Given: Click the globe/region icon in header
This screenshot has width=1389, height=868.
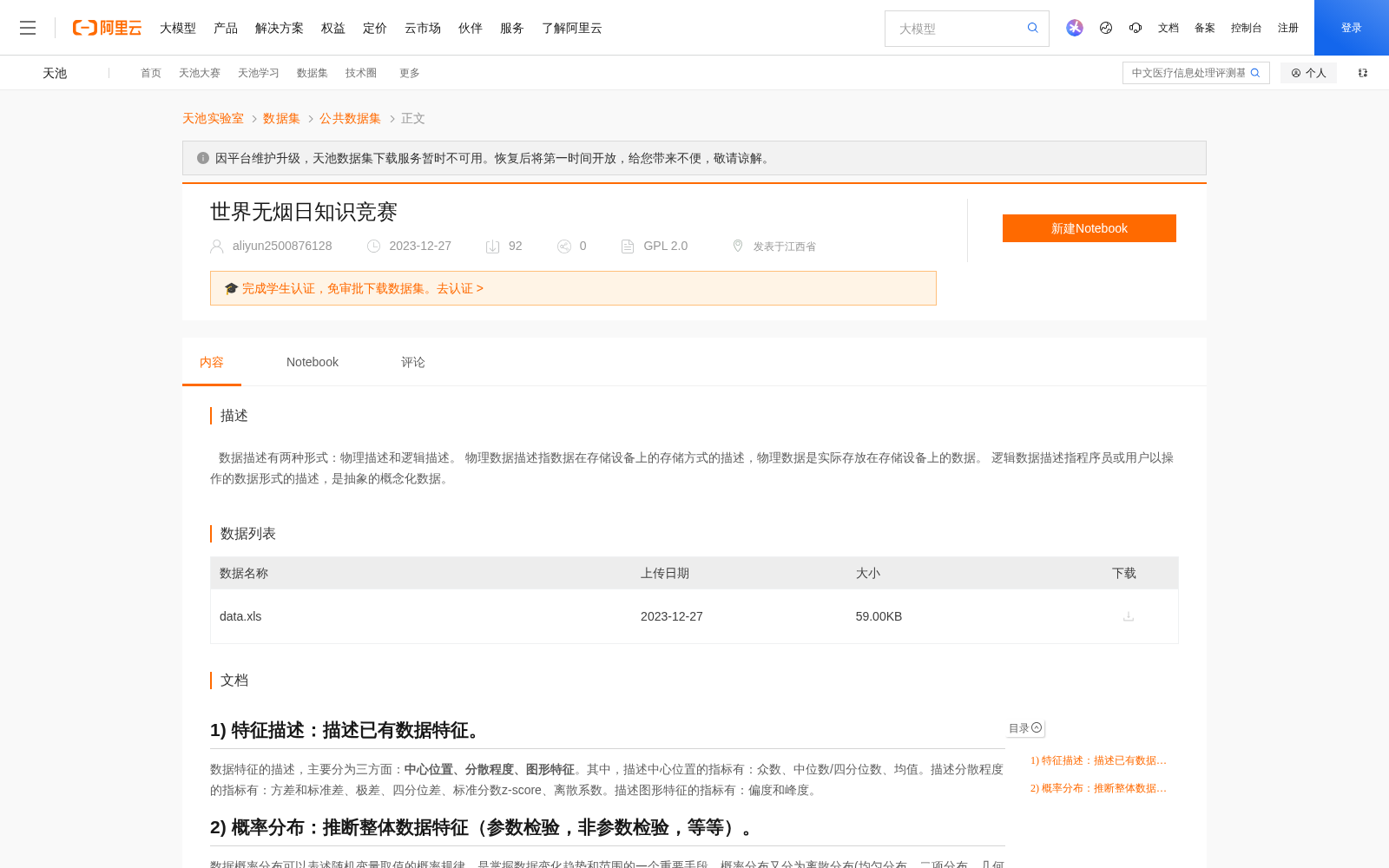Looking at the screenshot, I should [x=1106, y=28].
